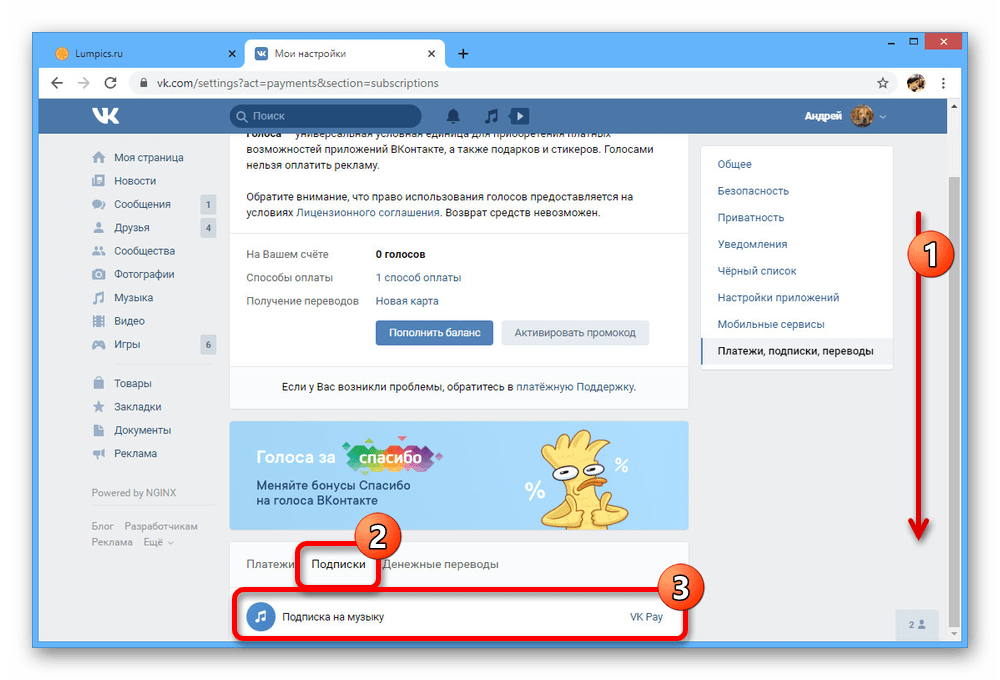1000x680 pixels.
Task: Click the music subscription note icon
Action: click(261, 617)
